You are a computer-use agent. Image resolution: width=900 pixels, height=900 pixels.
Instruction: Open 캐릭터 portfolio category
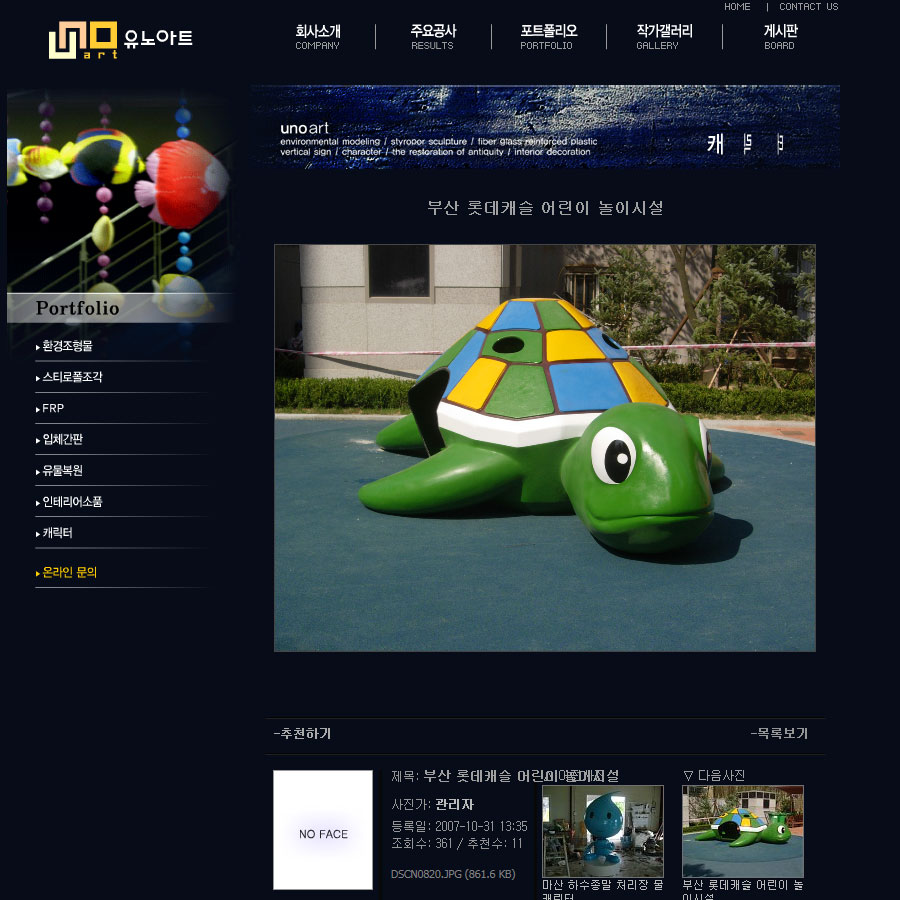(57, 533)
